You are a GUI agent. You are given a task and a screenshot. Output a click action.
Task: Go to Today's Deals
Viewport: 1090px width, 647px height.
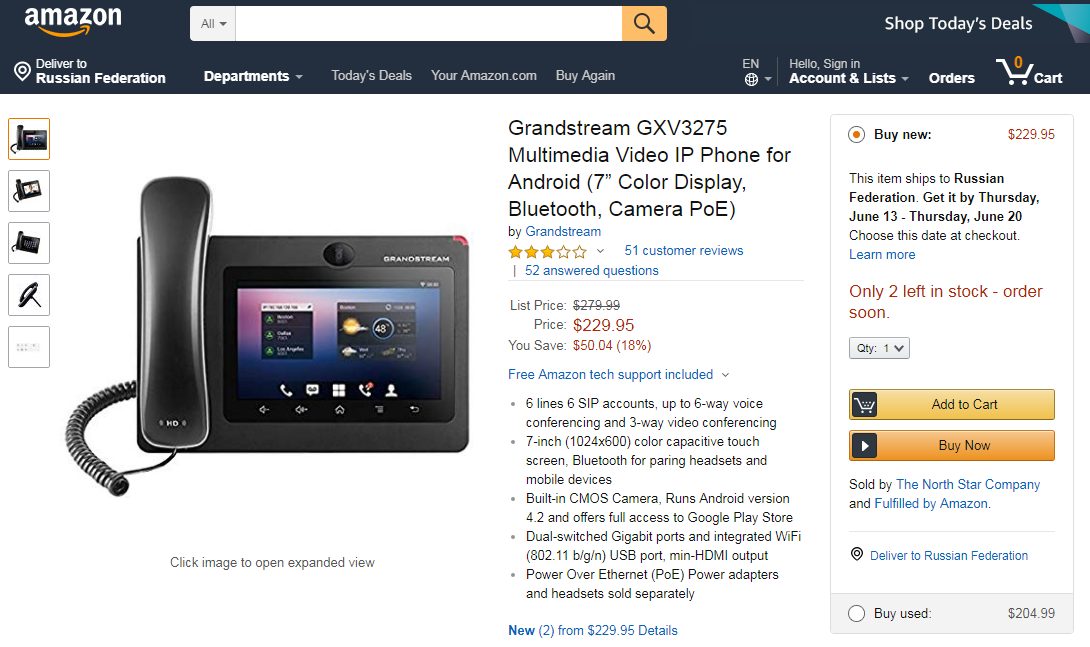[371, 76]
